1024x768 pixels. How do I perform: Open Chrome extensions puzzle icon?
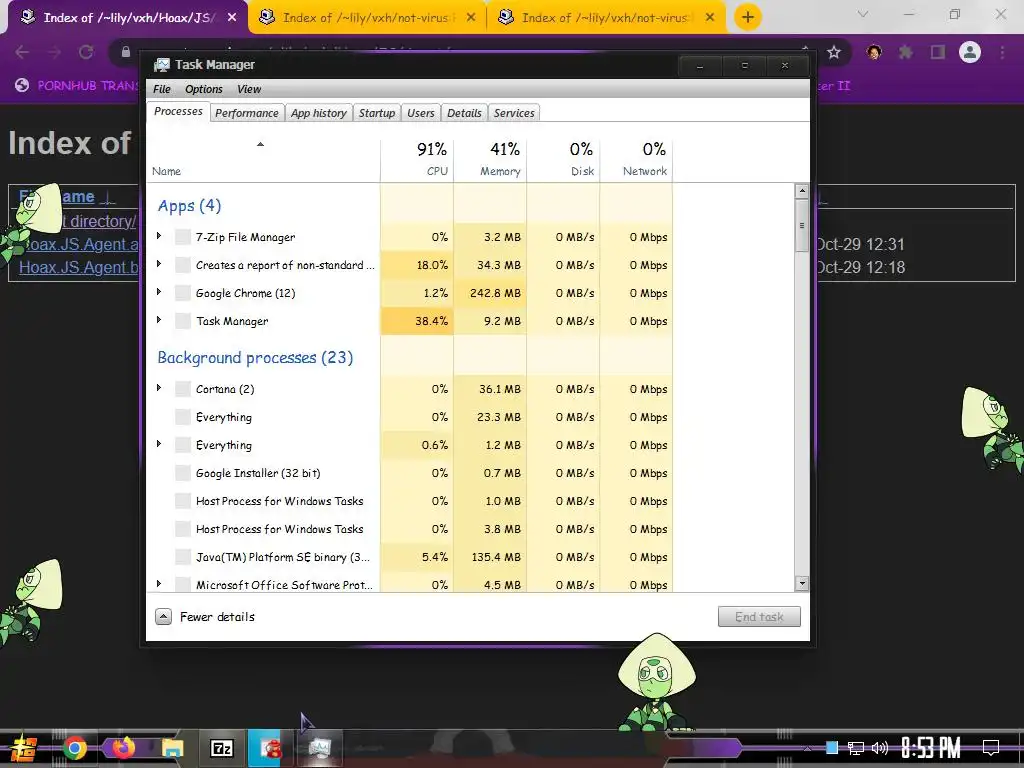coord(906,52)
